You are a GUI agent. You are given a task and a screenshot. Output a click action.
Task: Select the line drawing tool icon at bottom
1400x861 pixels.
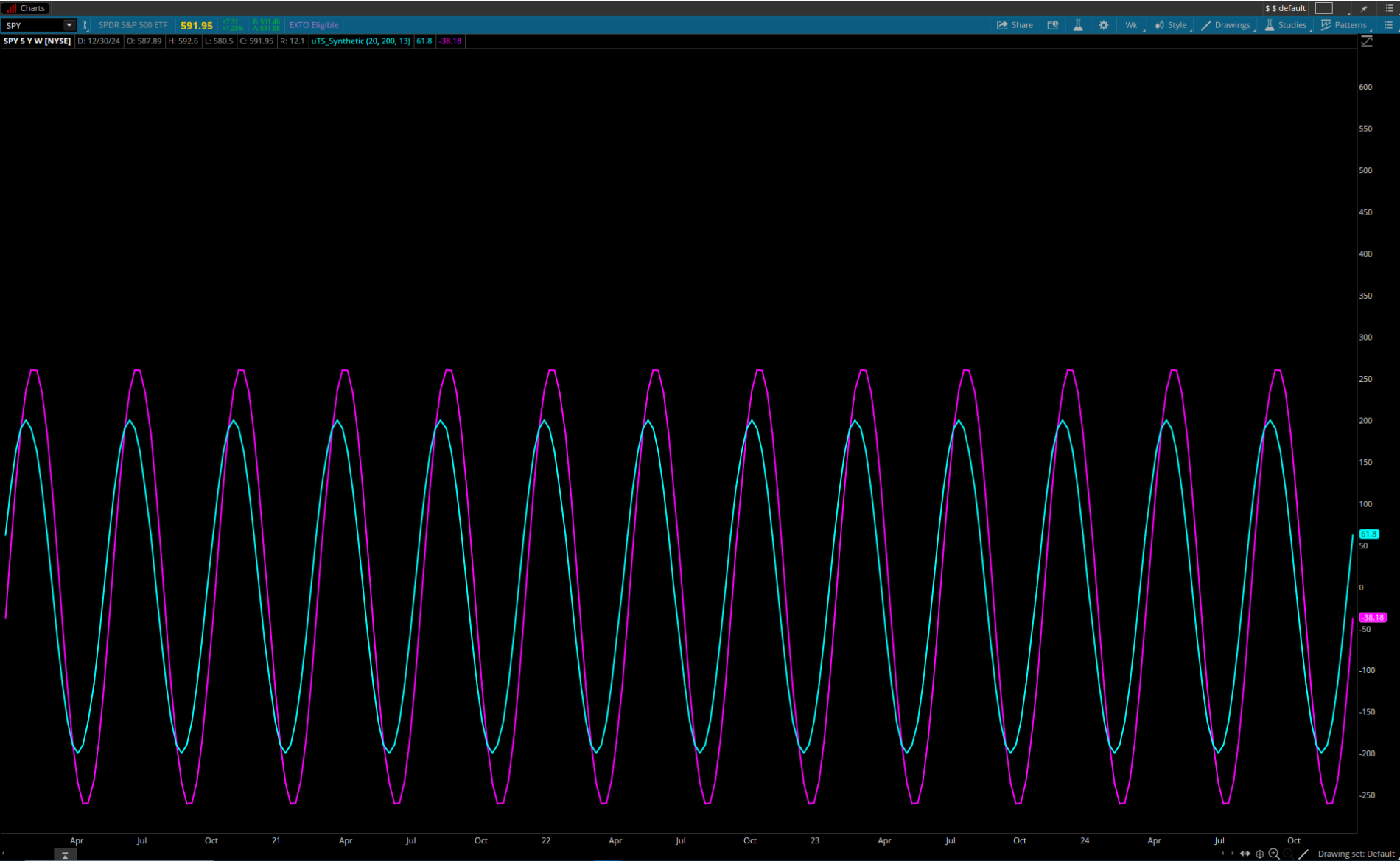click(x=1303, y=854)
